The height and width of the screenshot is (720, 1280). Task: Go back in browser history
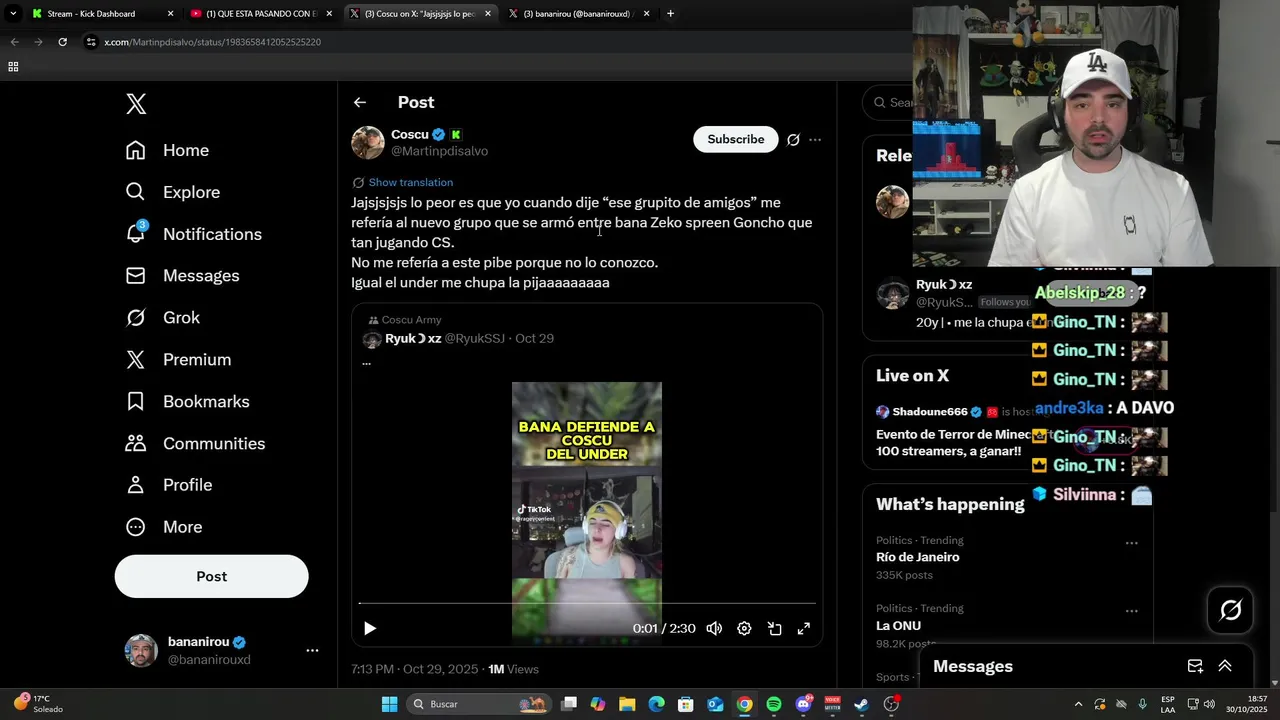pos(14,42)
